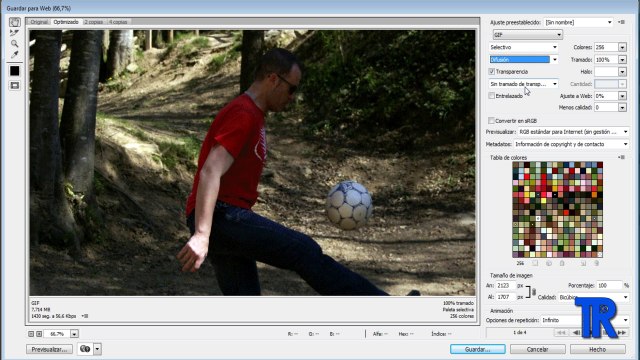
Task: Select the Zoom tool in toolbox
Action: [x=15, y=43]
